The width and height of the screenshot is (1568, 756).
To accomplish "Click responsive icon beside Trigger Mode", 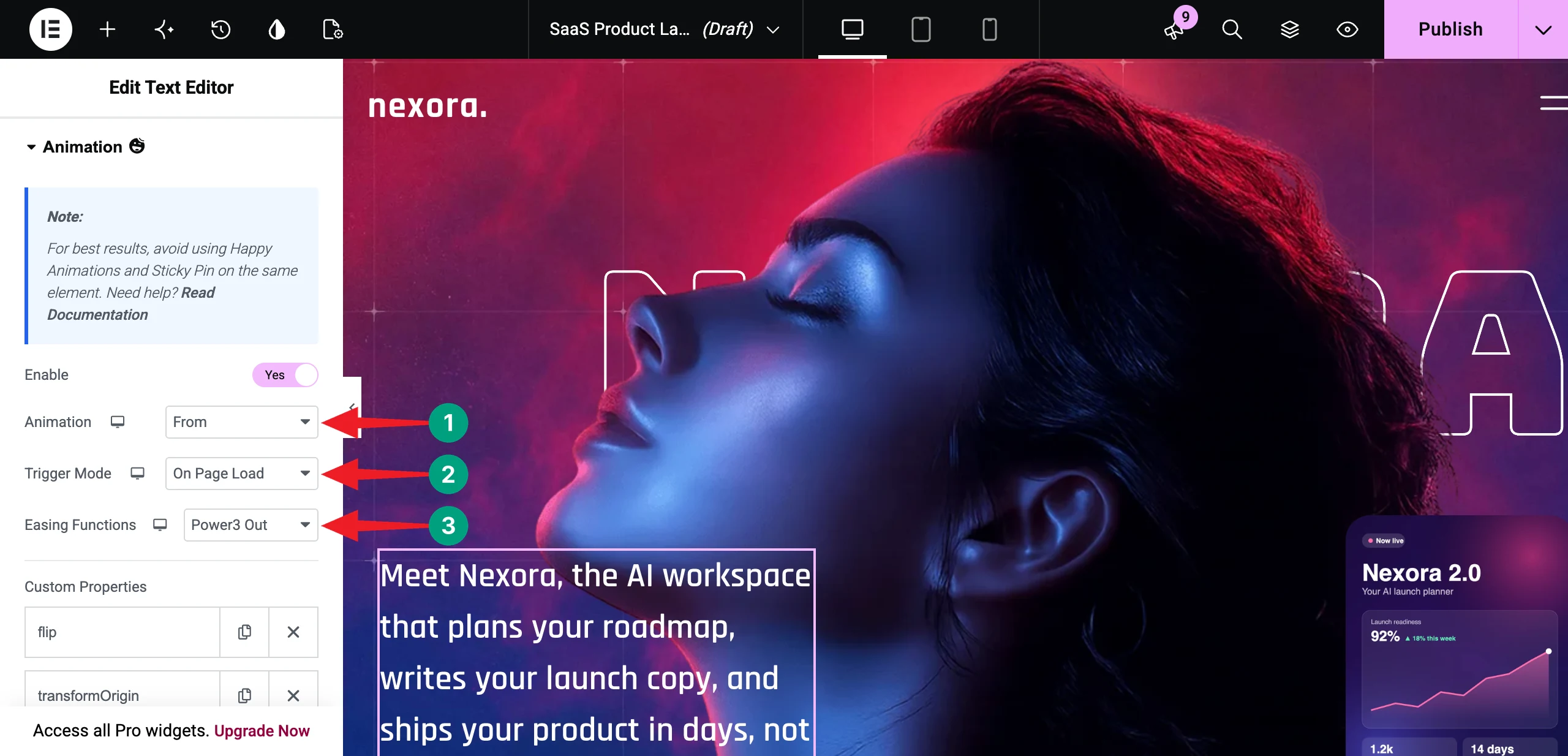I will tap(137, 473).
